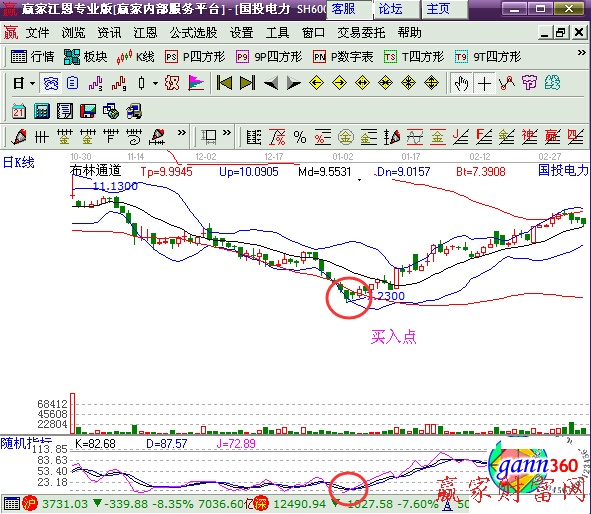Open the calendar 21 icon
This screenshot has width=591, height=514.
pos(18,112)
